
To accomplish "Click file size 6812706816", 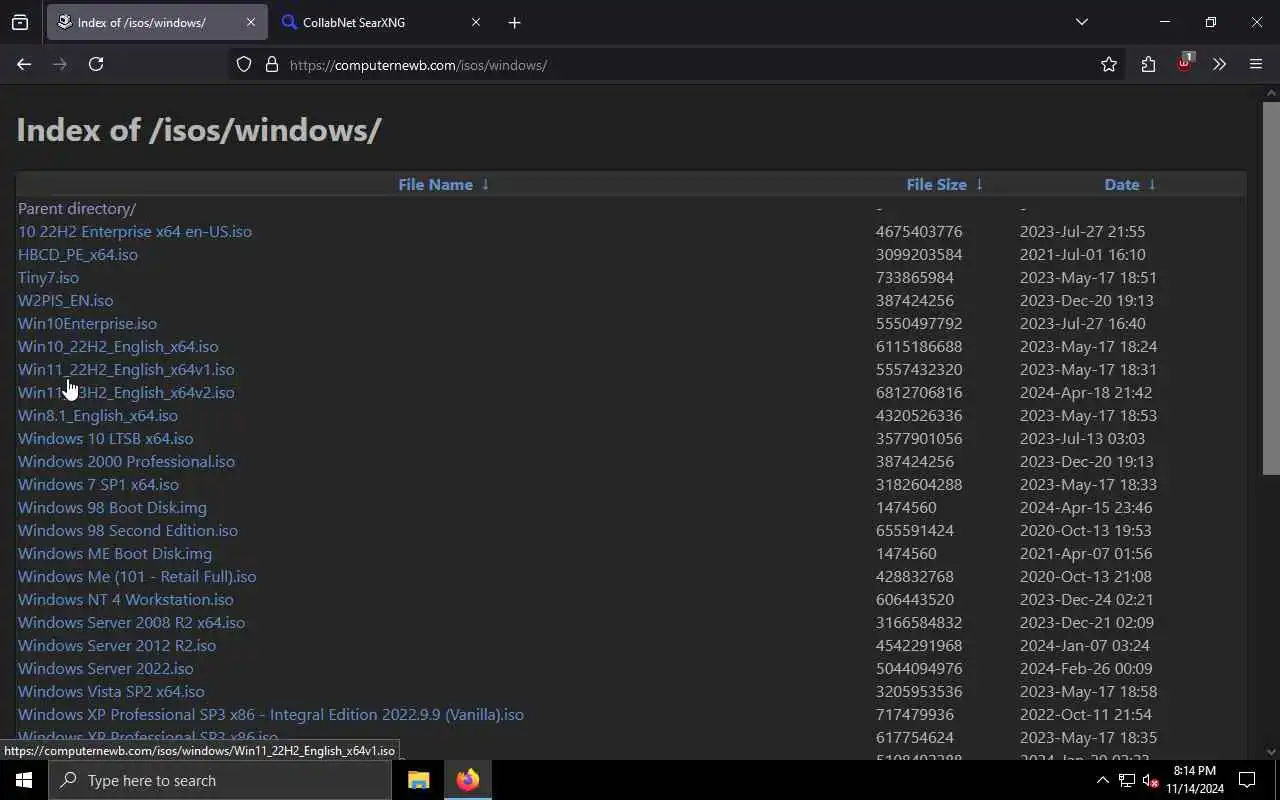I will point(919,392).
